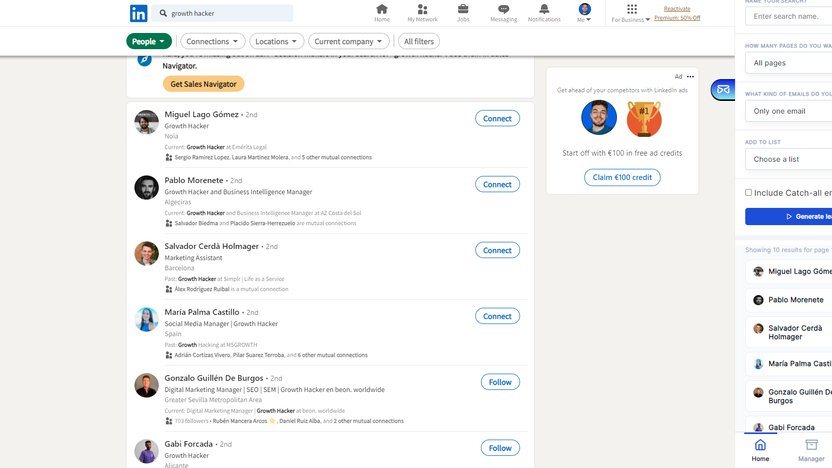Check the Notifications bell icon
832x468 pixels.
click(544, 13)
